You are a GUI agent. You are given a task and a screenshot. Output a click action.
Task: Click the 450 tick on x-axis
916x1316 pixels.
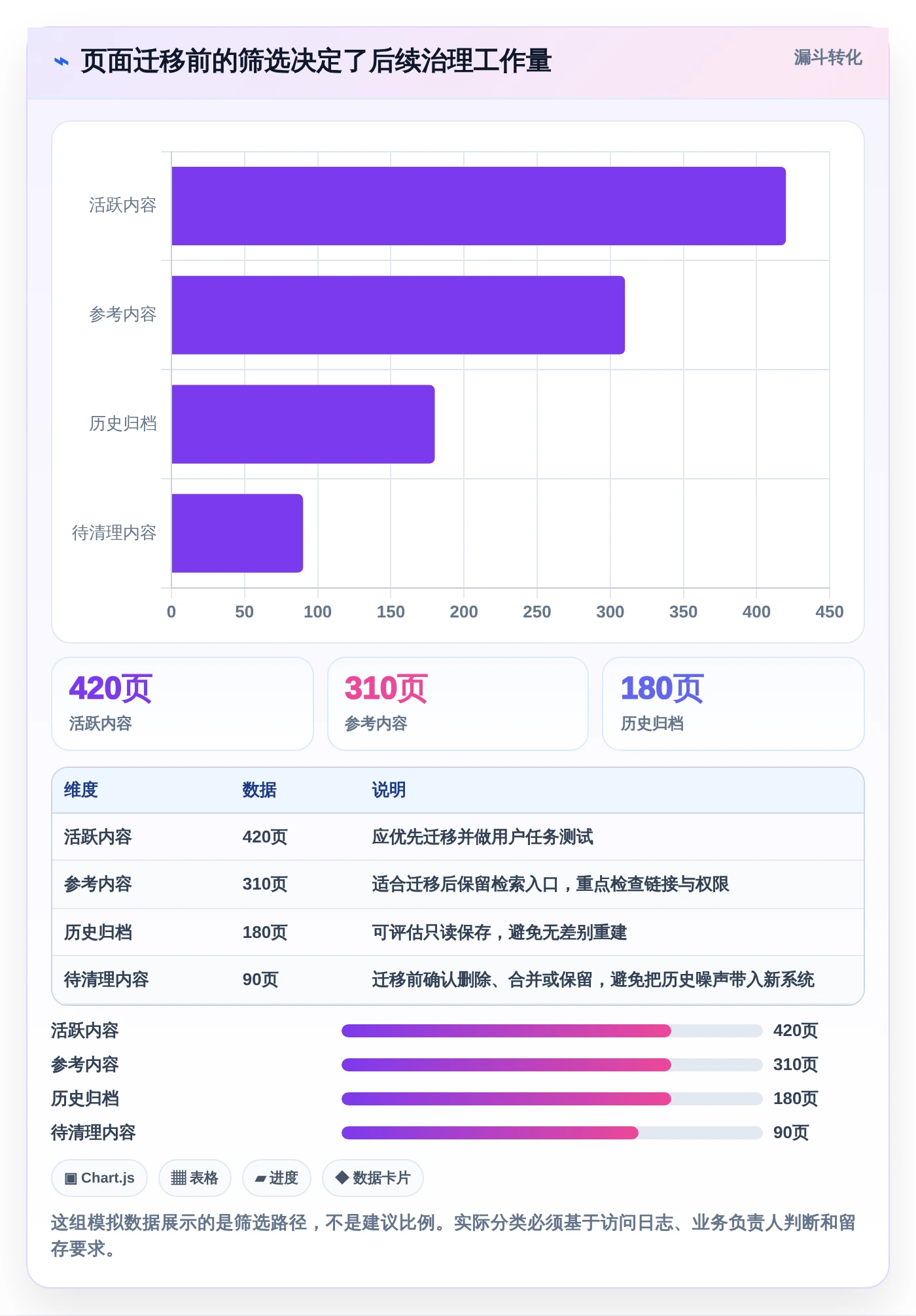[829, 612]
